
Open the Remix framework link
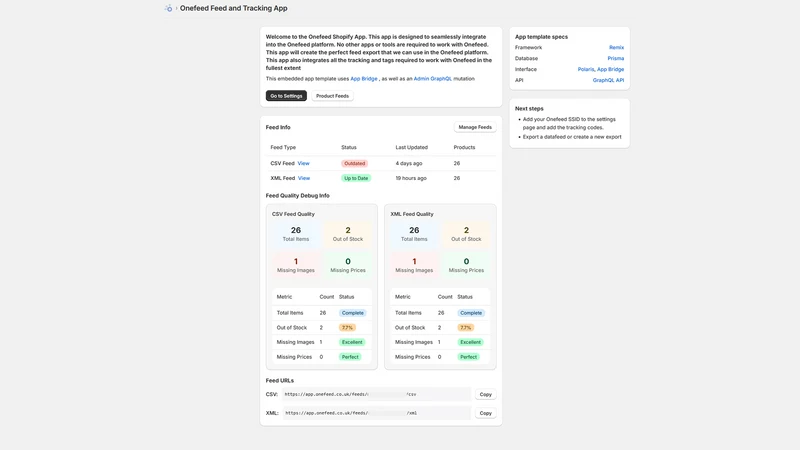pyautogui.click(x=616, y=47)
